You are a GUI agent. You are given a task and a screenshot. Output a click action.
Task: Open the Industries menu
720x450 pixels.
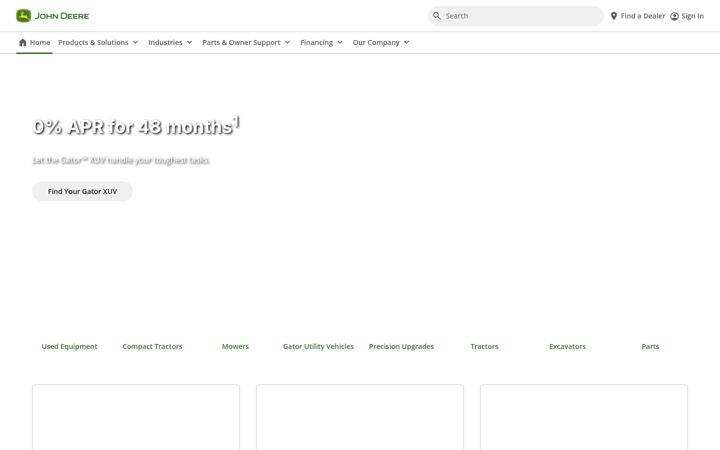170,42
